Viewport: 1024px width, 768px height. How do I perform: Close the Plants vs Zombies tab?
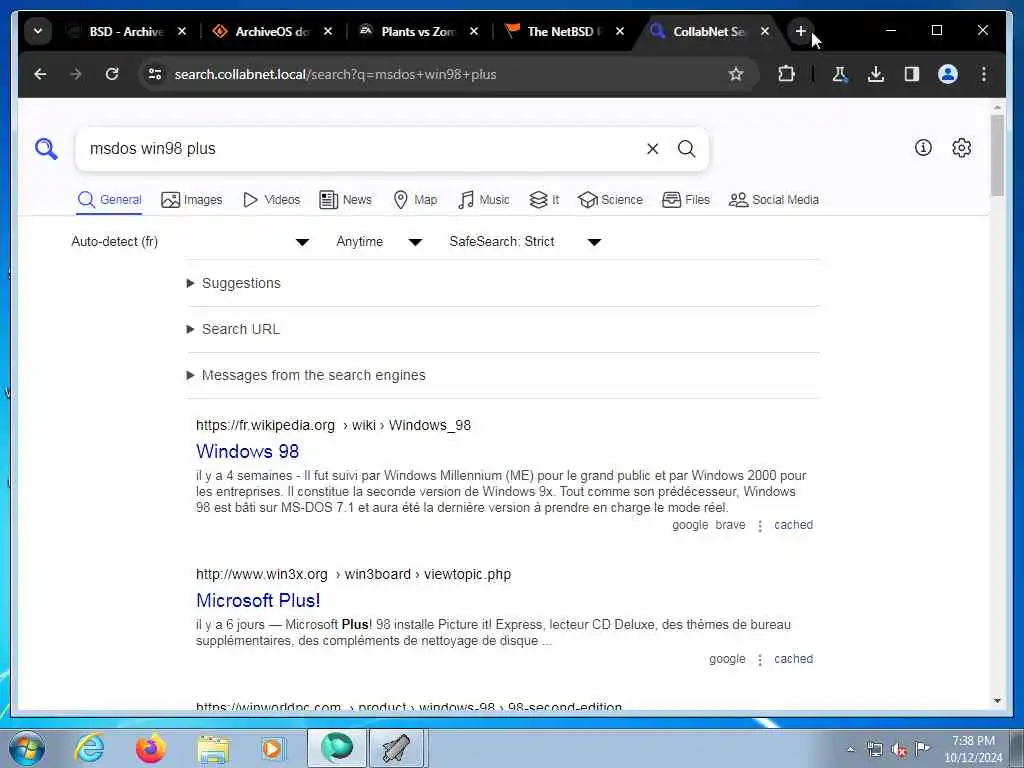[x=474, y=31]
